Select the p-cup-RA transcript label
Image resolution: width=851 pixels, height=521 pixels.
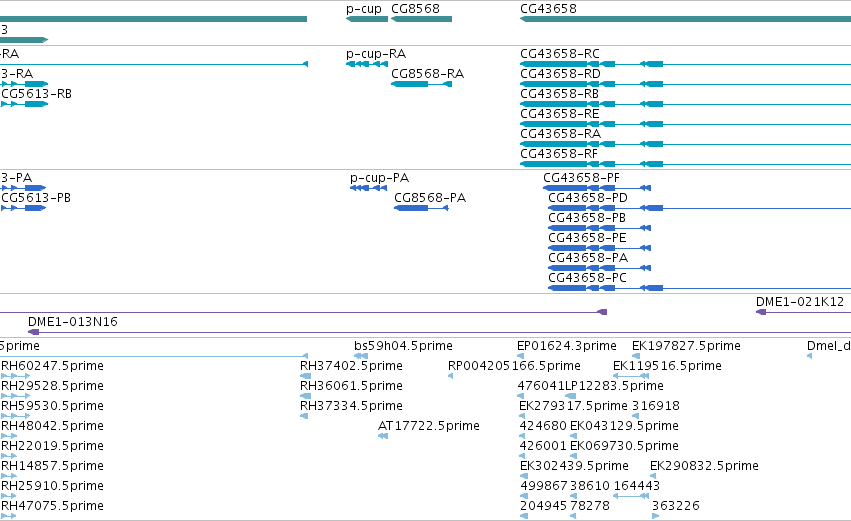pyautogui.click(x=376, y=54)
